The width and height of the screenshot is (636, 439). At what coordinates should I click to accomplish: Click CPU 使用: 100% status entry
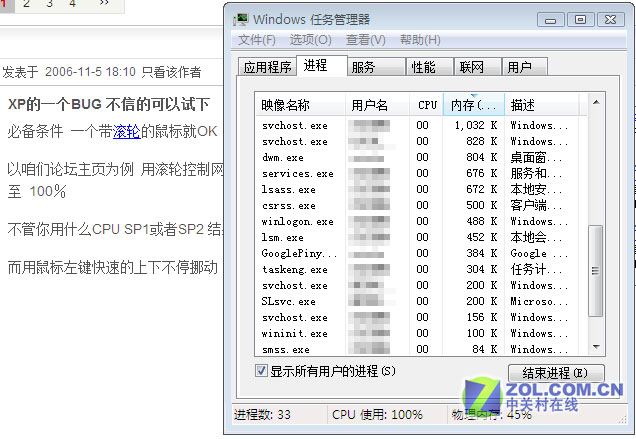[377, 415]
